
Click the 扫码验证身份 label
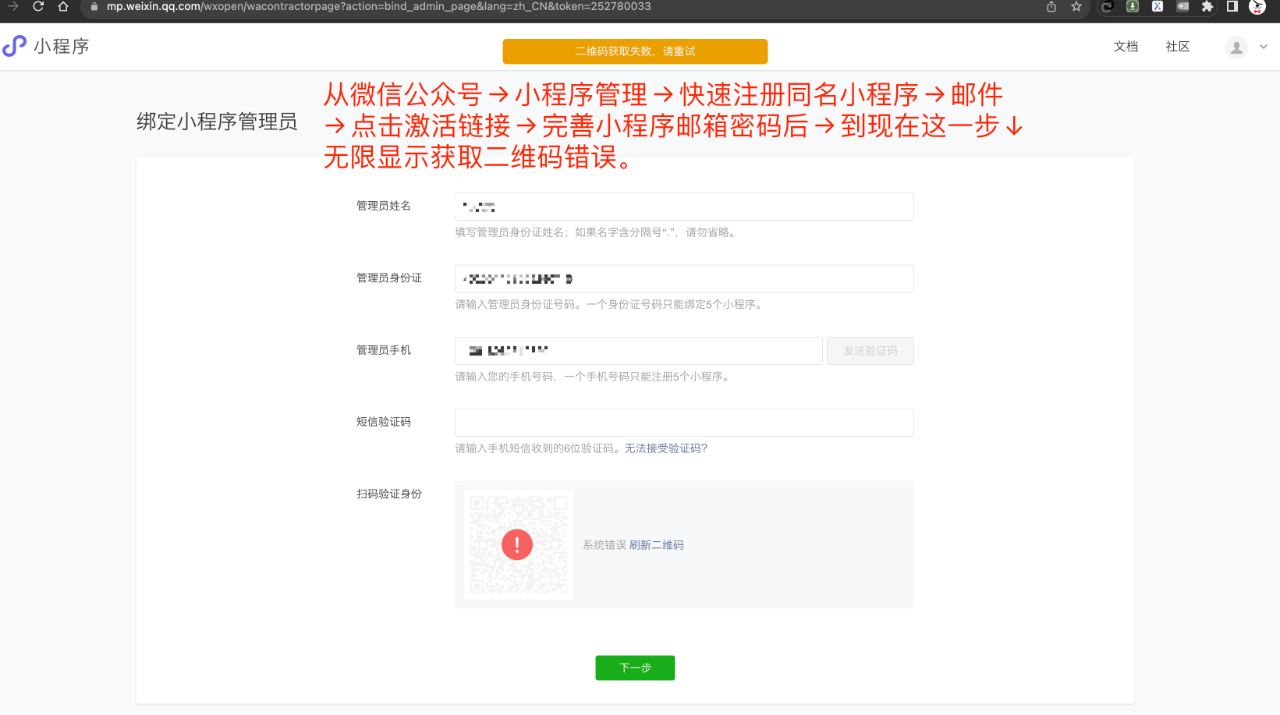point(389,494)
